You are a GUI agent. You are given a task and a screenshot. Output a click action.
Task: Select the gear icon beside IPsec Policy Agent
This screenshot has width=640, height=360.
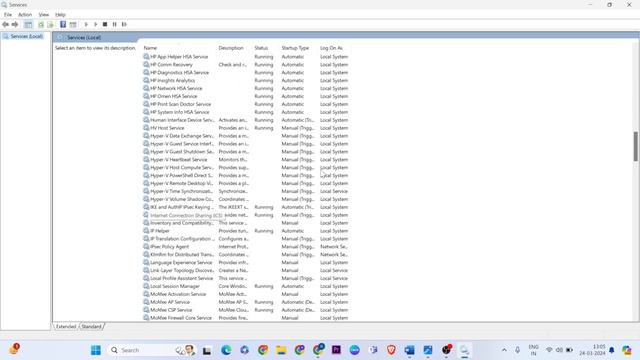click(x=146, y=247)
